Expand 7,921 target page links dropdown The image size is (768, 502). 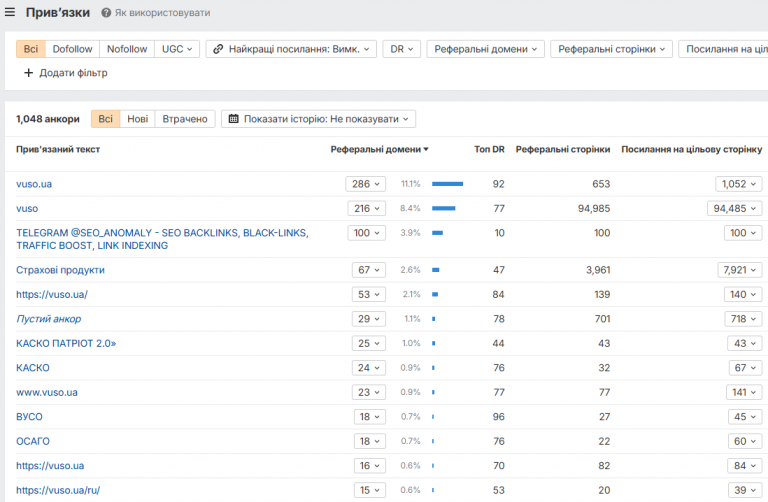(739, 270)
